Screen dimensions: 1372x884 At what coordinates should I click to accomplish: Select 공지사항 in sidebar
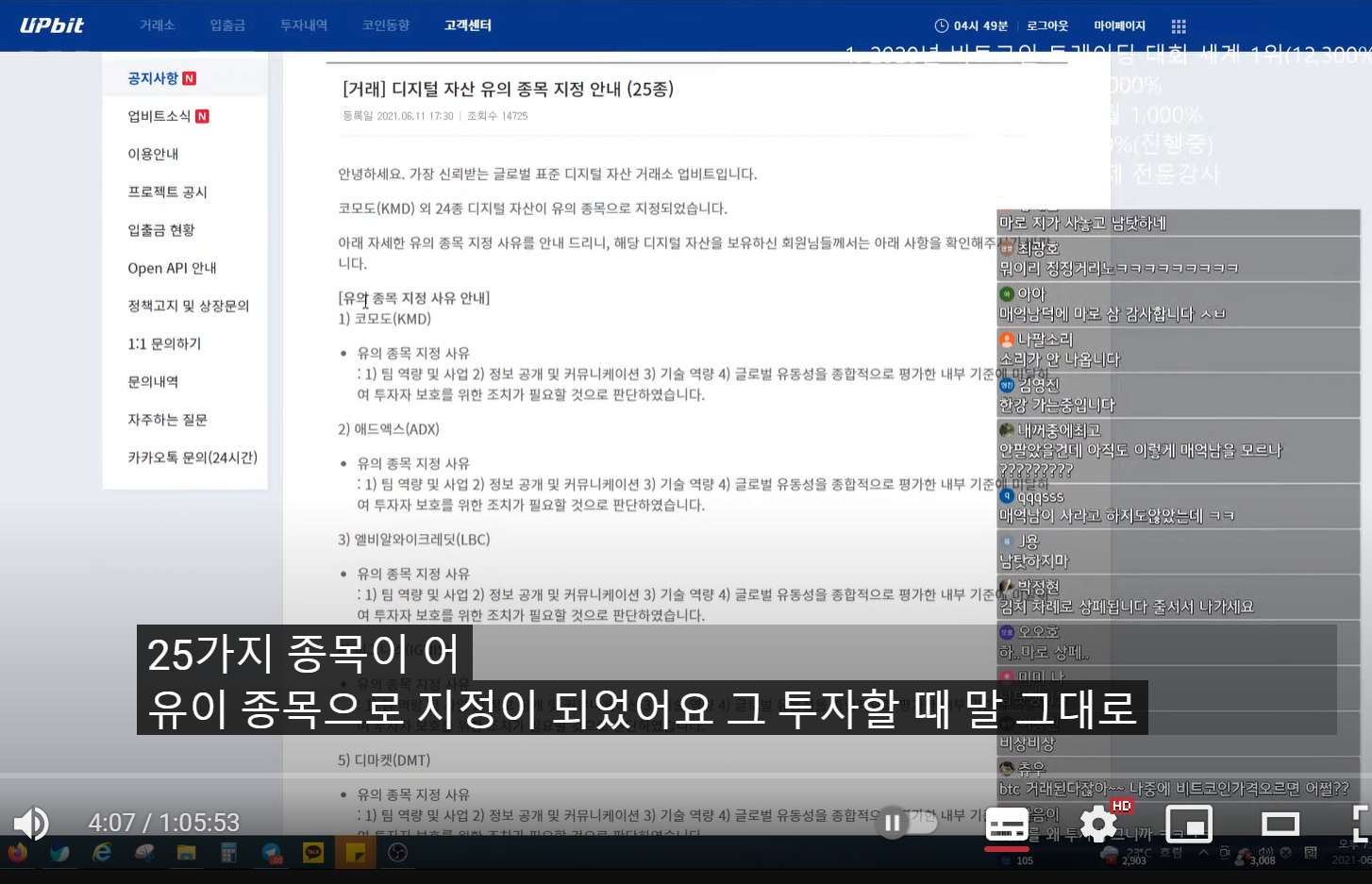pos(153,78)
